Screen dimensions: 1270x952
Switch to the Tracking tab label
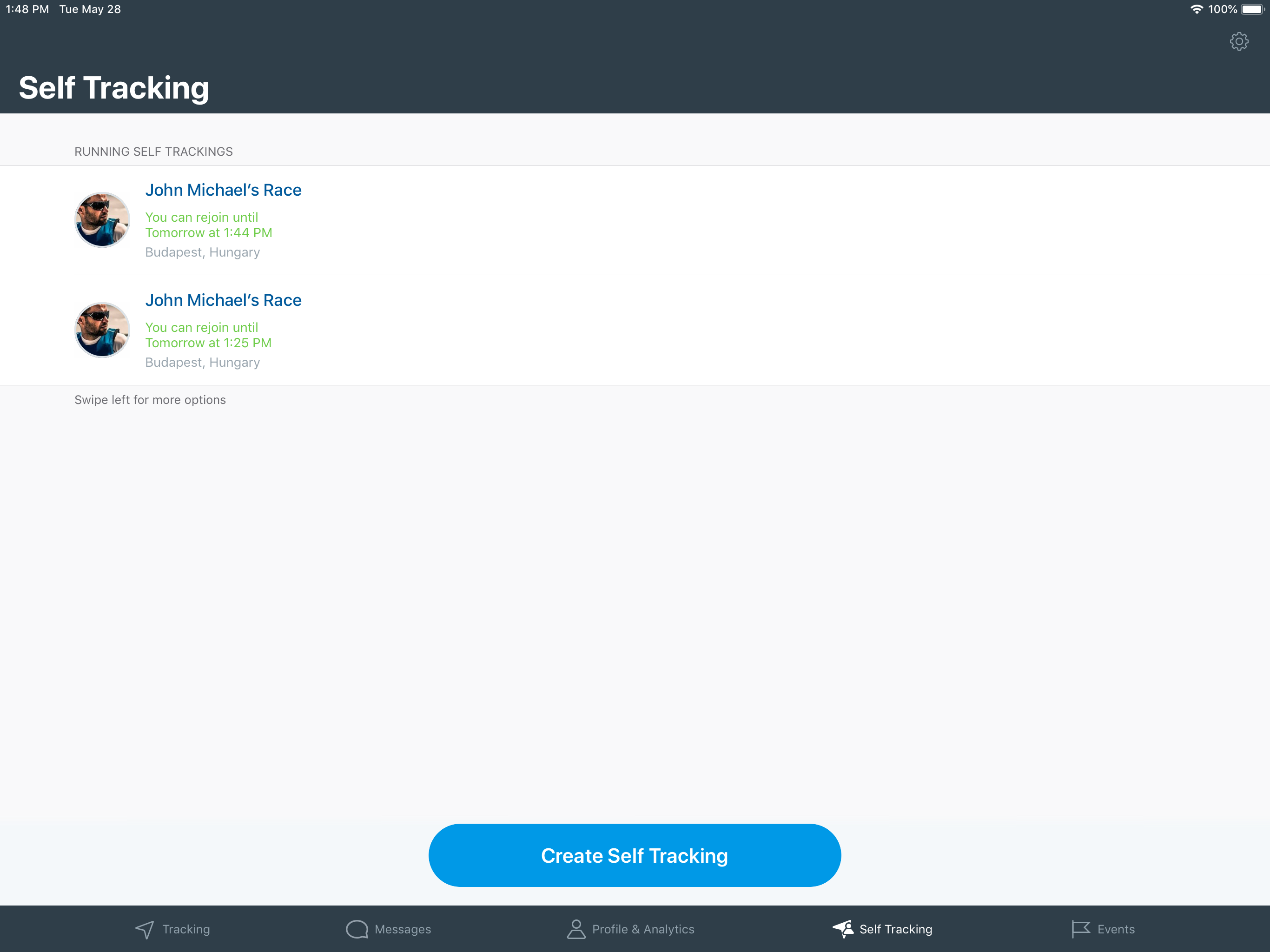click(x=186, y=929)
